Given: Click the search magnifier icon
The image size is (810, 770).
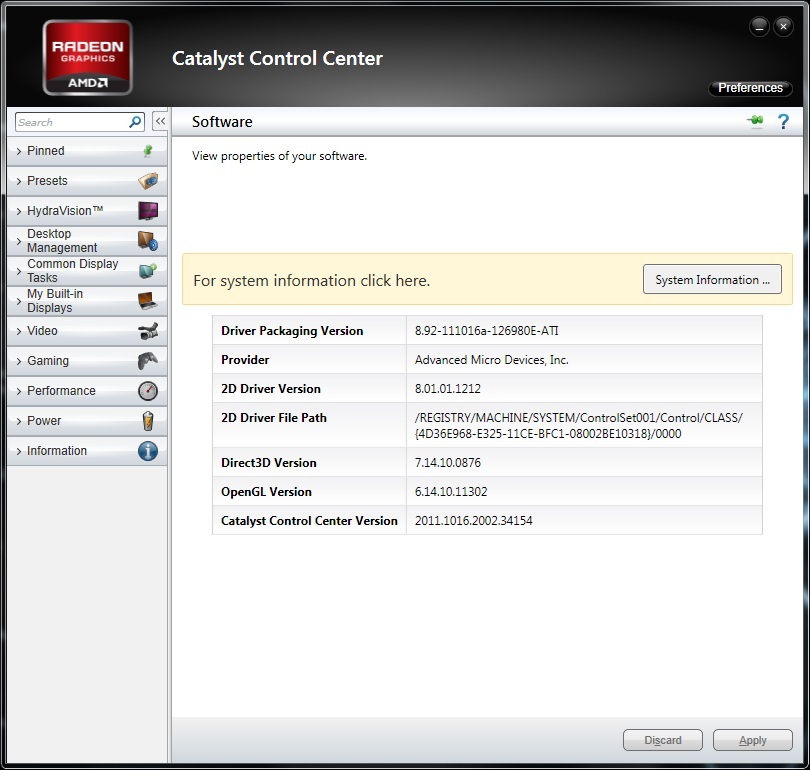Looking at the screenshot, I should [x=135, y=122].
